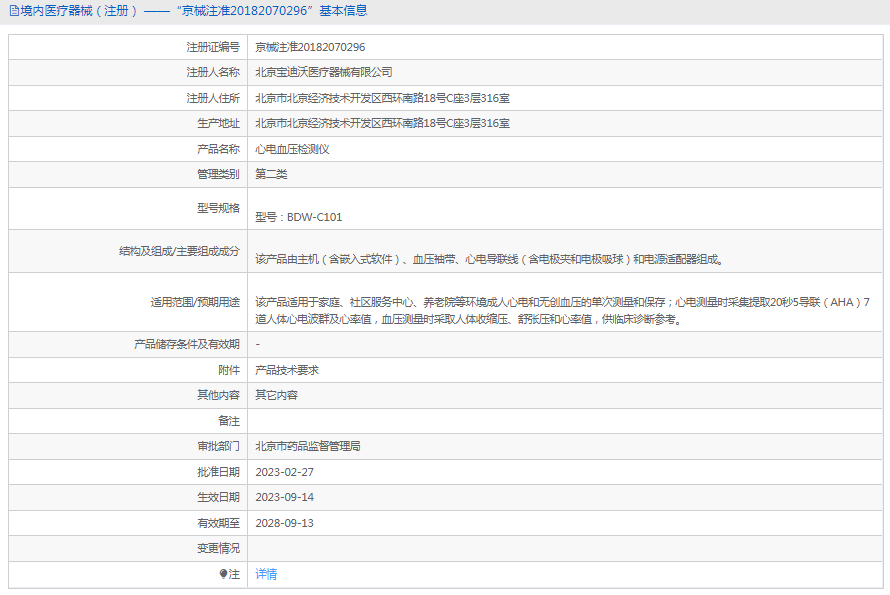The width and height of the screenshot is (890, 595).
Task: Click the 注册证编号 row label
Action: click(x=213, y=47)
